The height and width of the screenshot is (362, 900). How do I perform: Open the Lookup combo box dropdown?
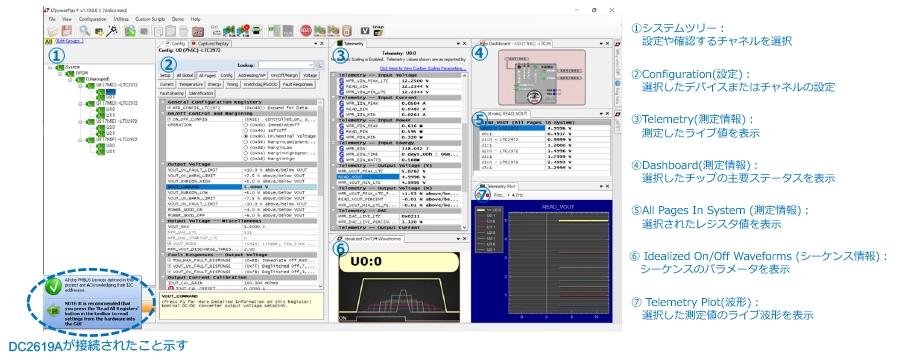coord(311,65)
